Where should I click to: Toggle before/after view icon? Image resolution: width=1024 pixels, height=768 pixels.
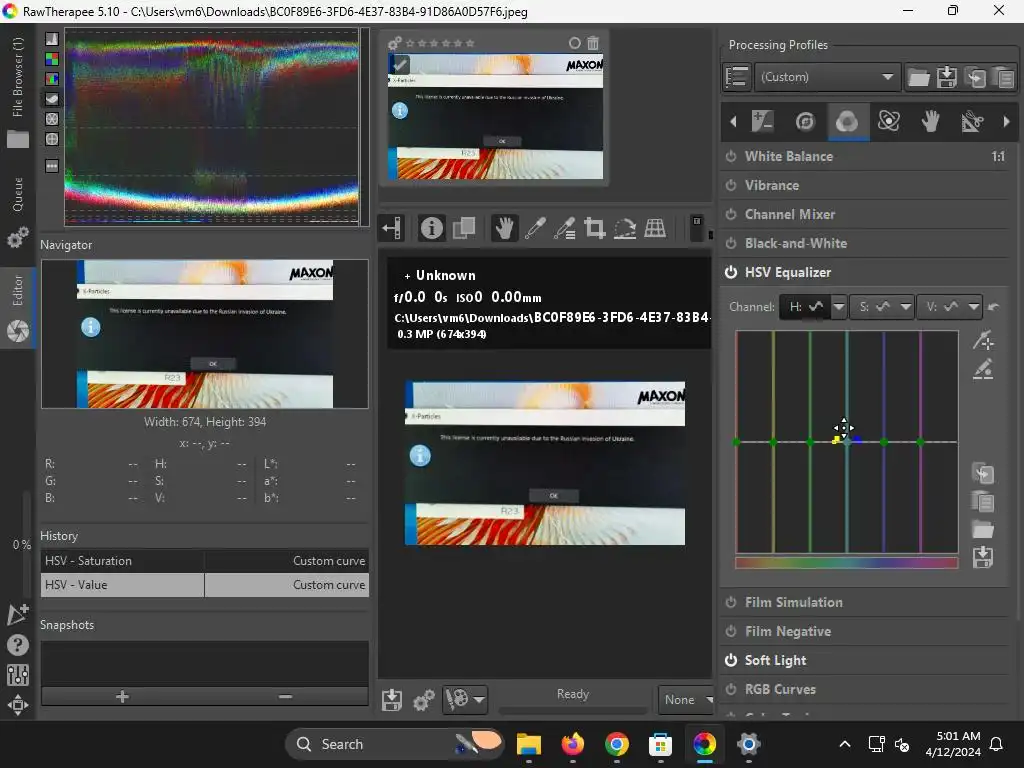click(464, 228)
